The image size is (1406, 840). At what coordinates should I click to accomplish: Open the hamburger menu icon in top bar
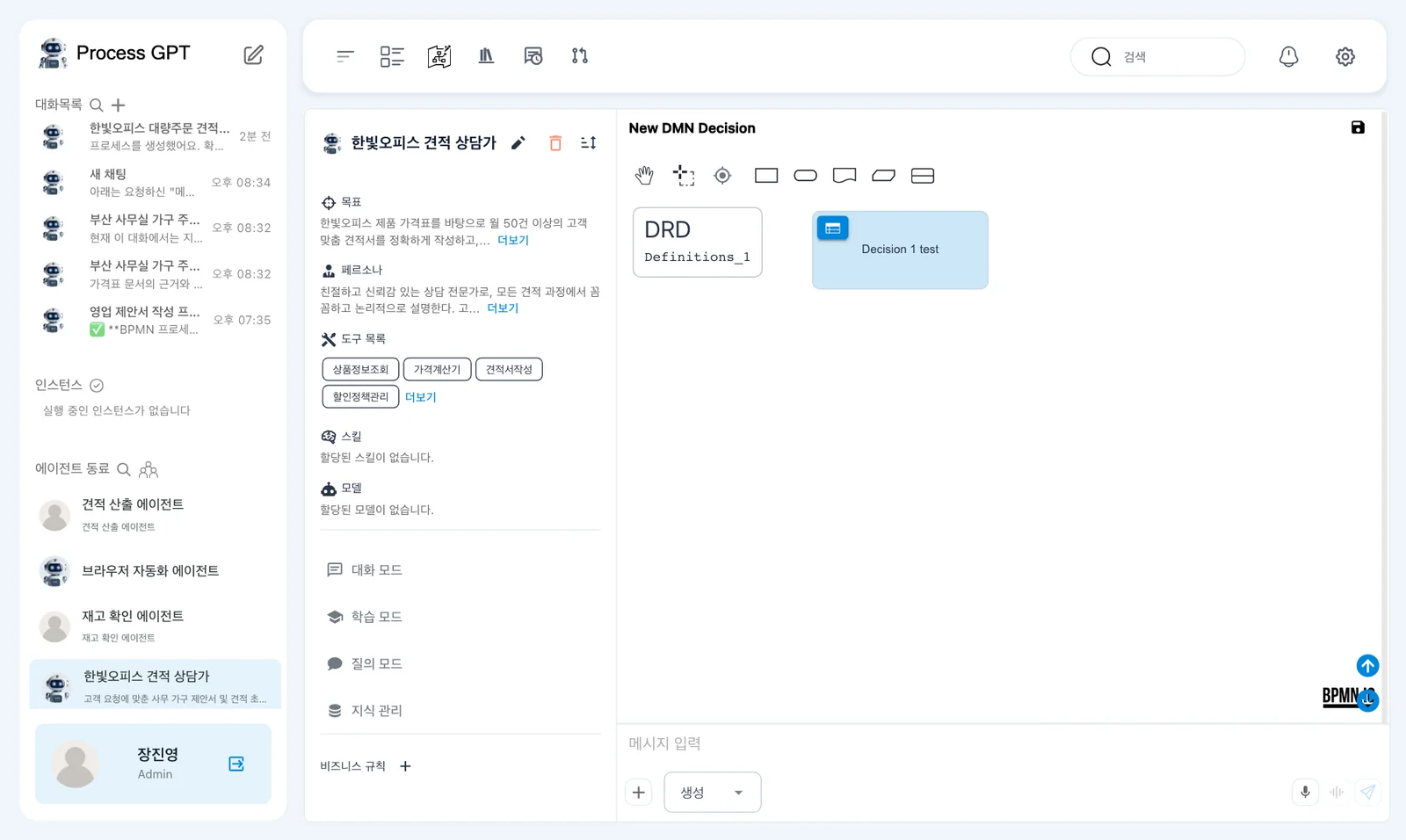pos(344,56)
